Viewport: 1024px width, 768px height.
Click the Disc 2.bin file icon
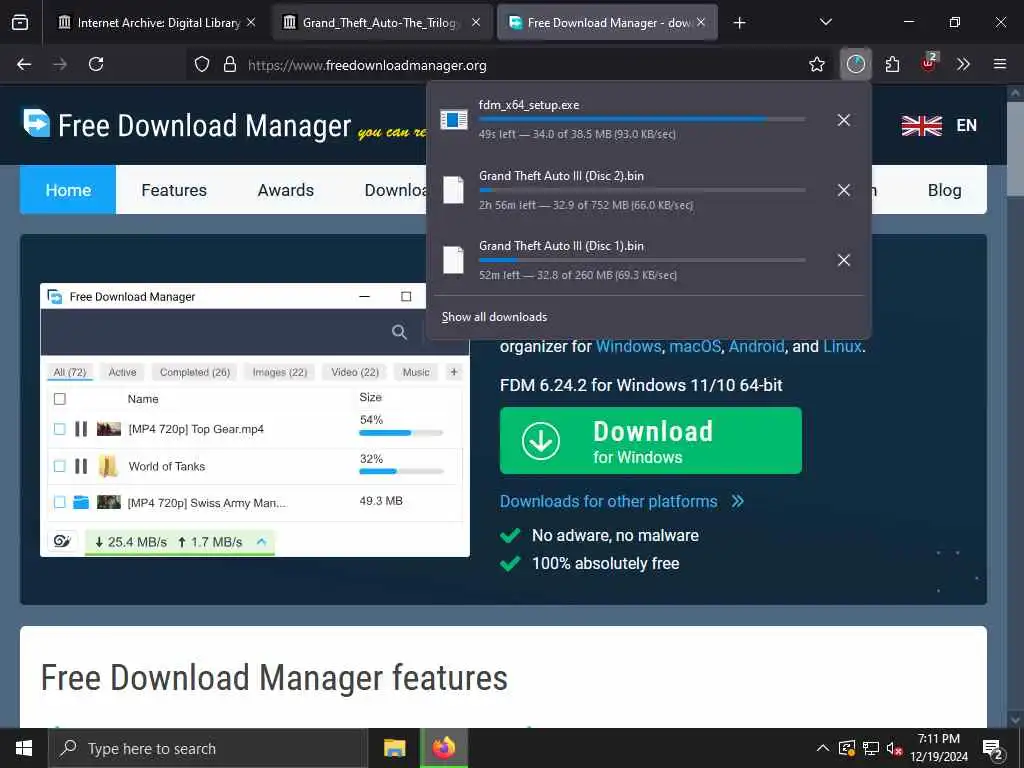[453, 190]
